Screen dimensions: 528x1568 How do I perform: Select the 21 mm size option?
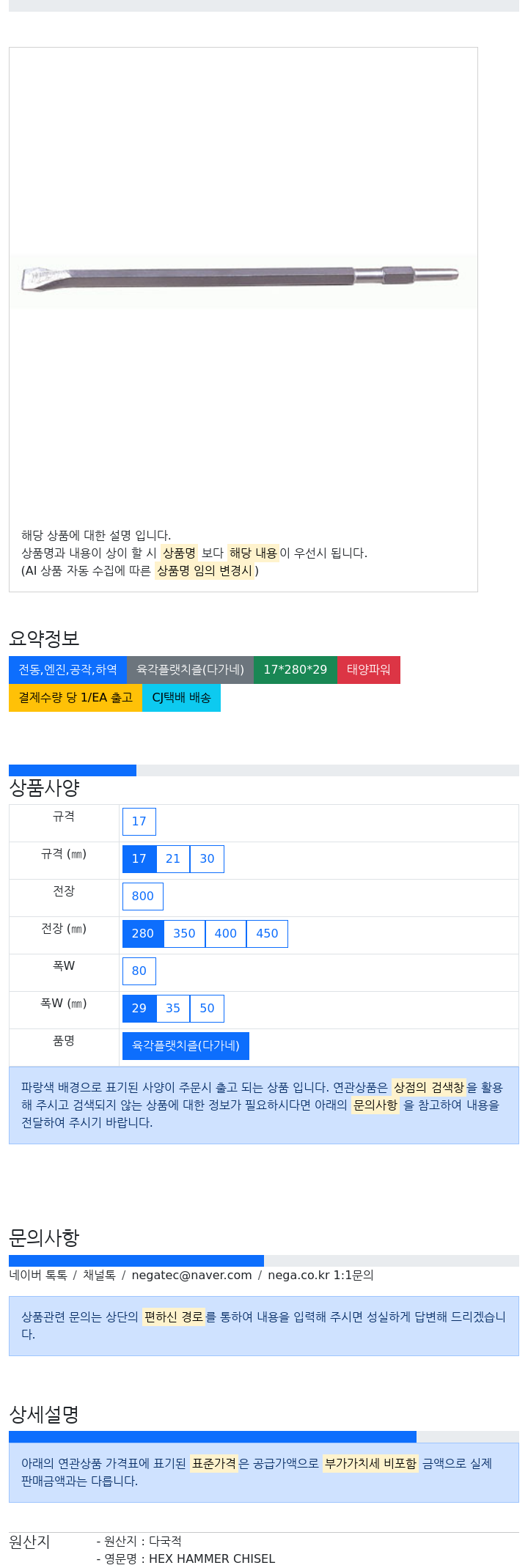pos(173,859)
